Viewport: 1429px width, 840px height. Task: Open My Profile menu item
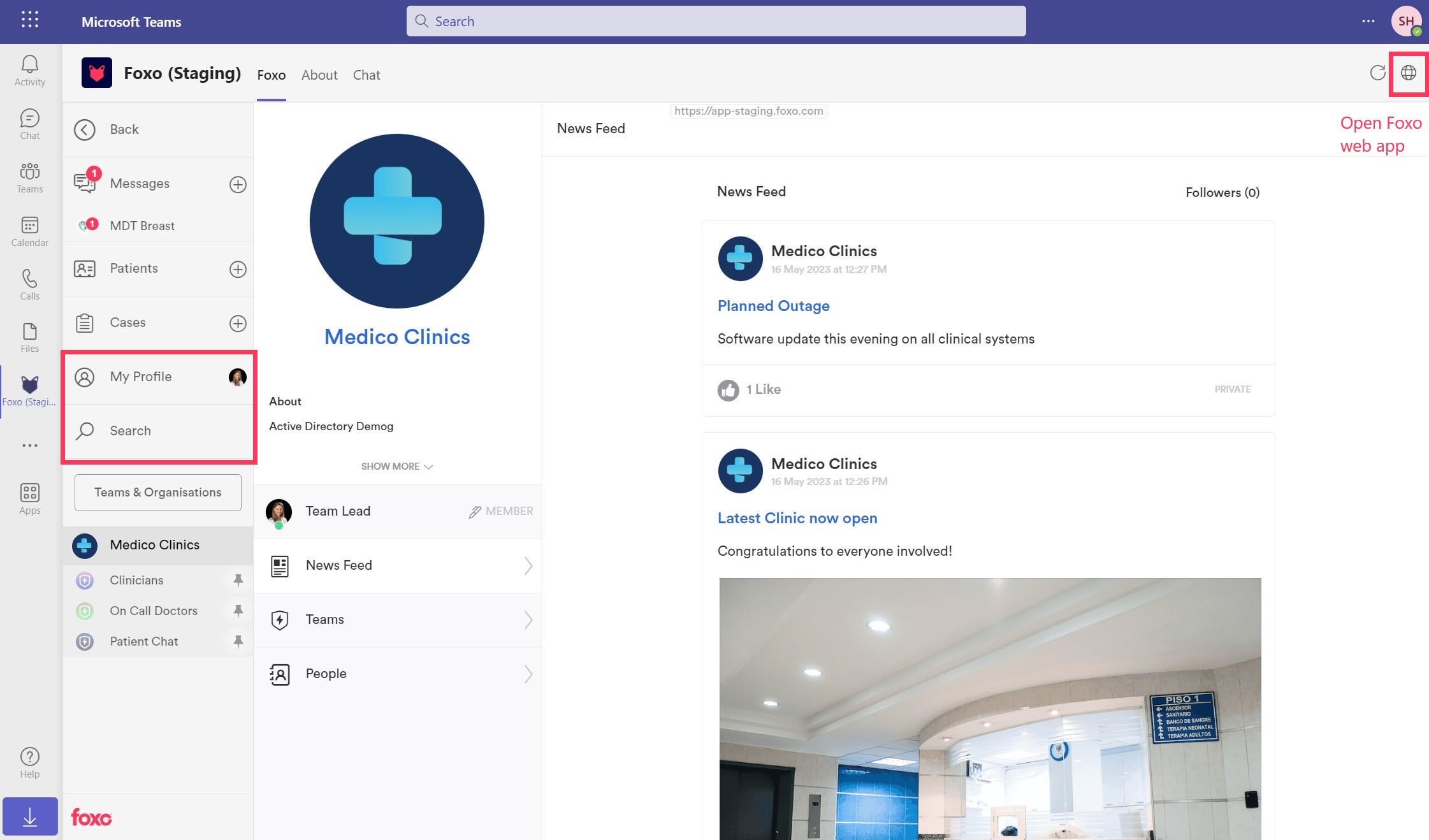[159, 377]
